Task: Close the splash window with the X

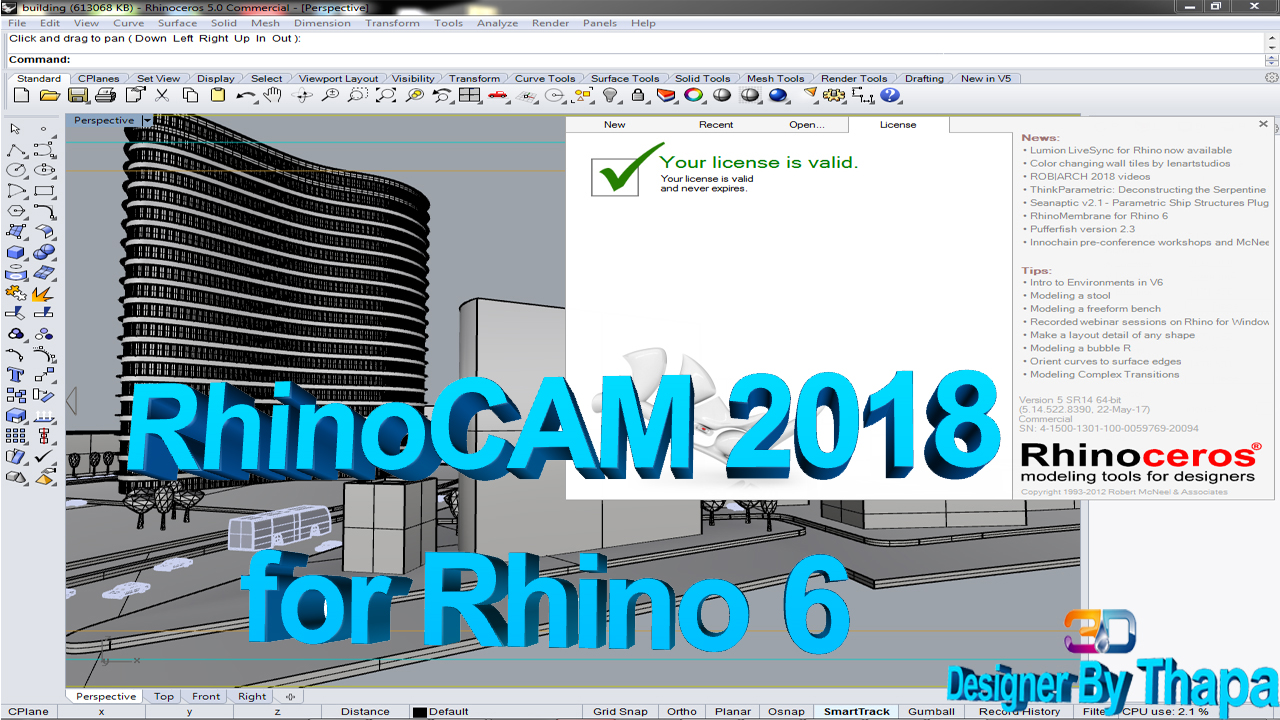Action: [1263, 124]
